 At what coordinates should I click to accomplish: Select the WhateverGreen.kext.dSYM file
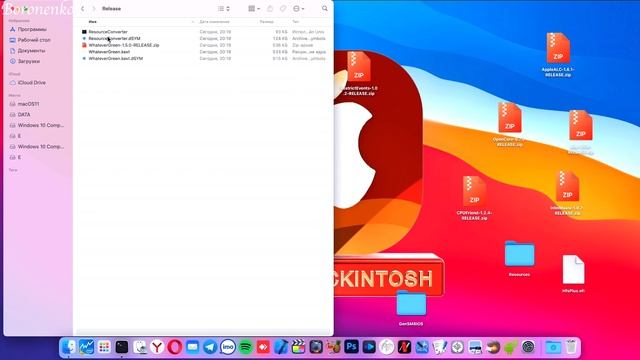tap(203, 58)
